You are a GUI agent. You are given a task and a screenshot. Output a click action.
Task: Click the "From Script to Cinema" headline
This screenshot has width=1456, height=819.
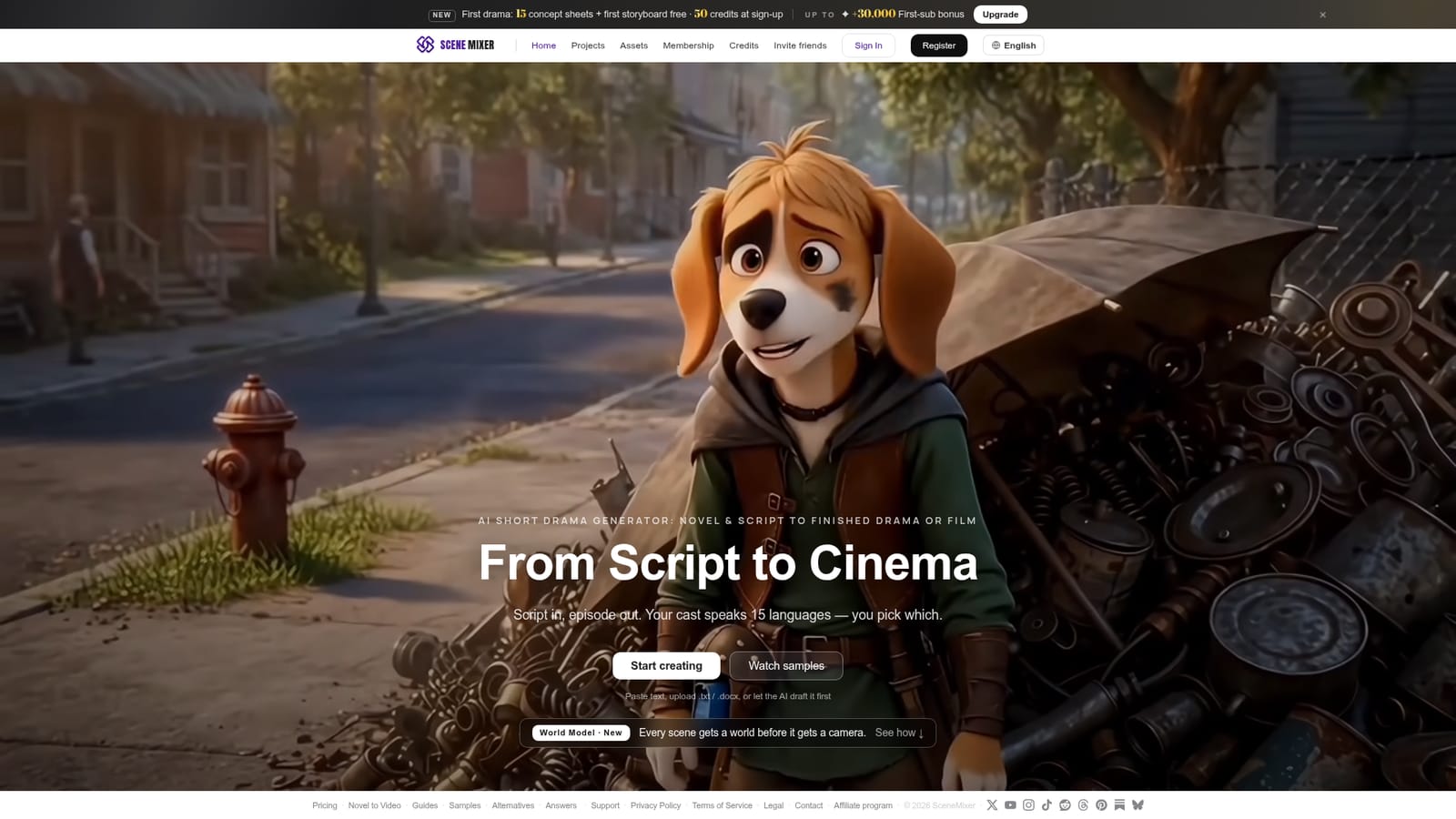728,563
